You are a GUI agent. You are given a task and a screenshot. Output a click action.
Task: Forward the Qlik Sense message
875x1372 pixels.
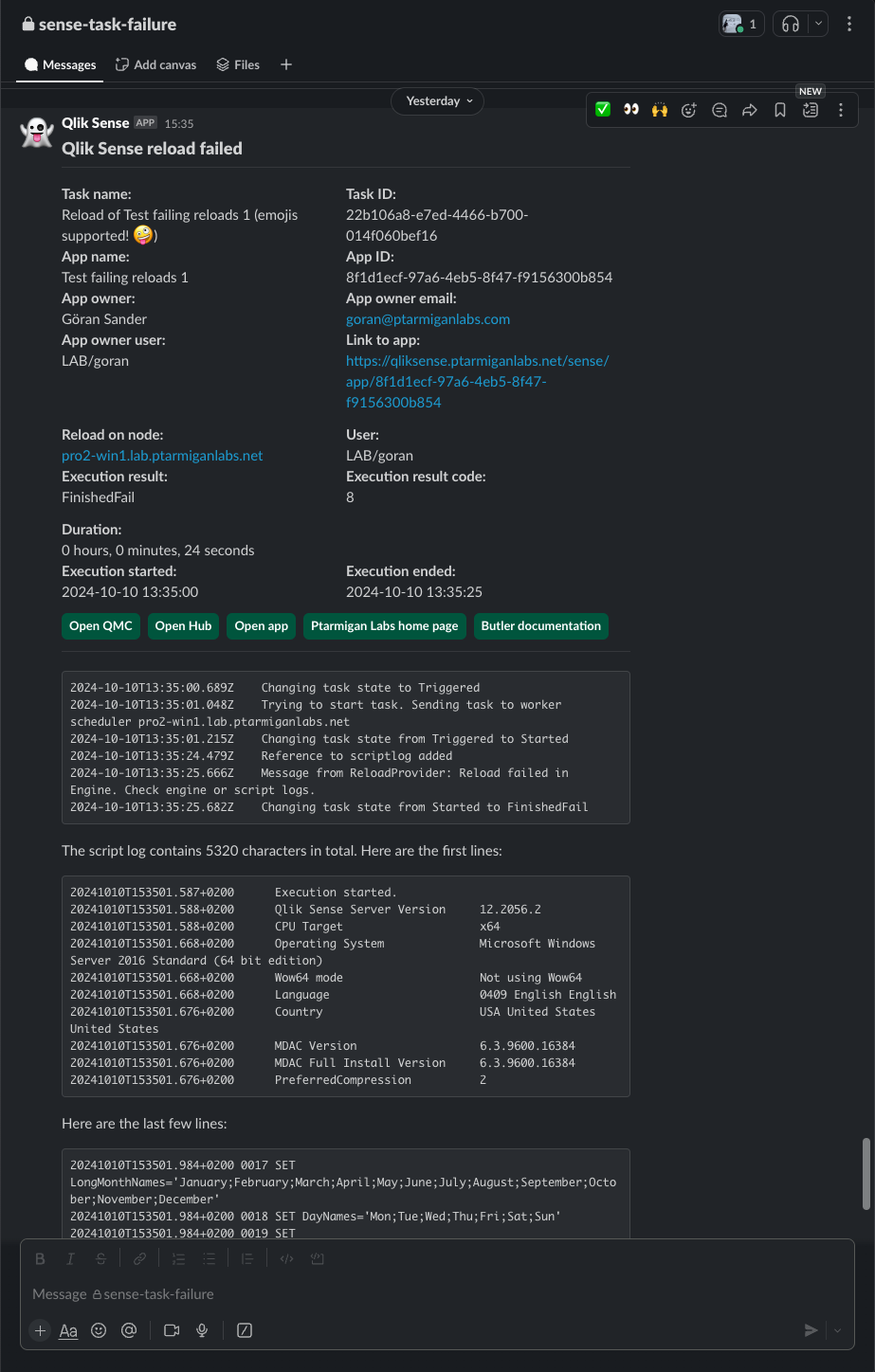pyautogui.click(x=750, y=110)
